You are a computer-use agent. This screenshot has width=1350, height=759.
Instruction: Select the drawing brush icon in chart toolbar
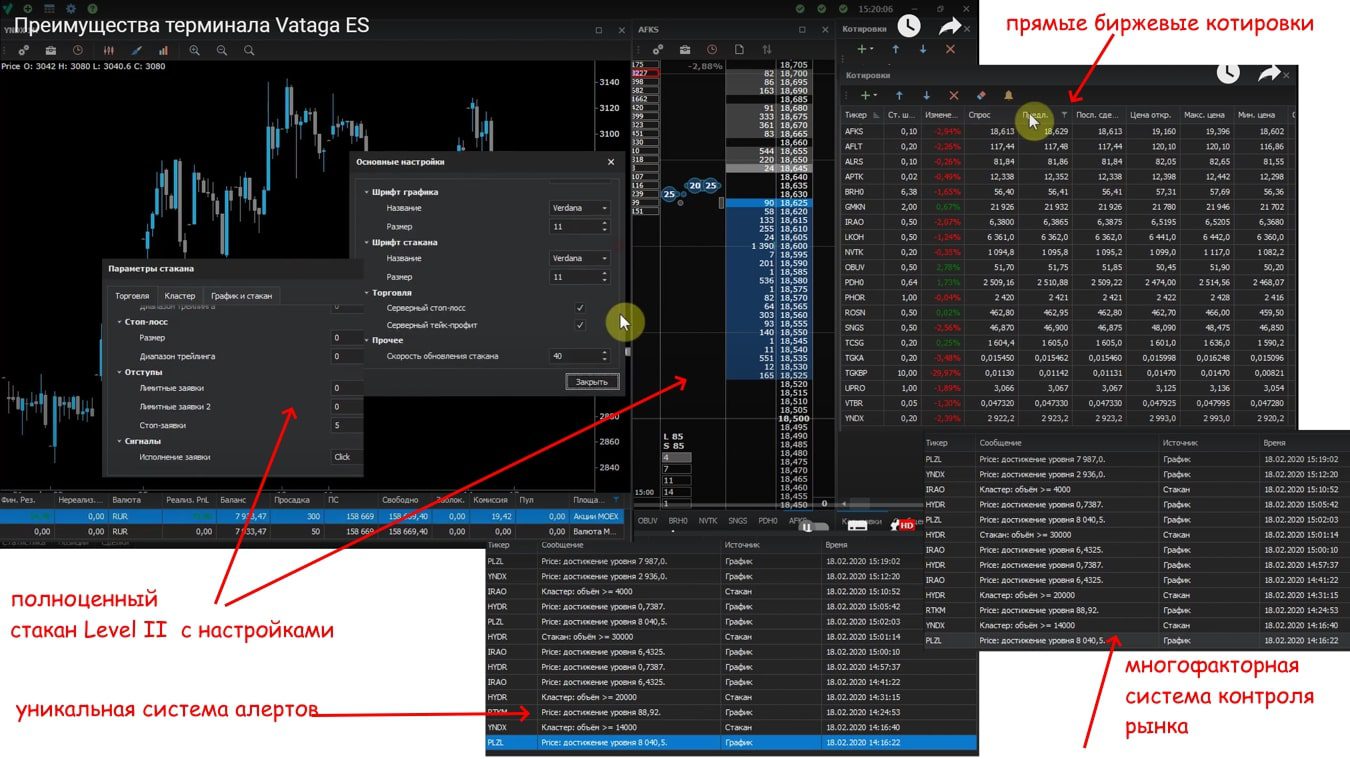pyautogui.click(x=137, y=50)
